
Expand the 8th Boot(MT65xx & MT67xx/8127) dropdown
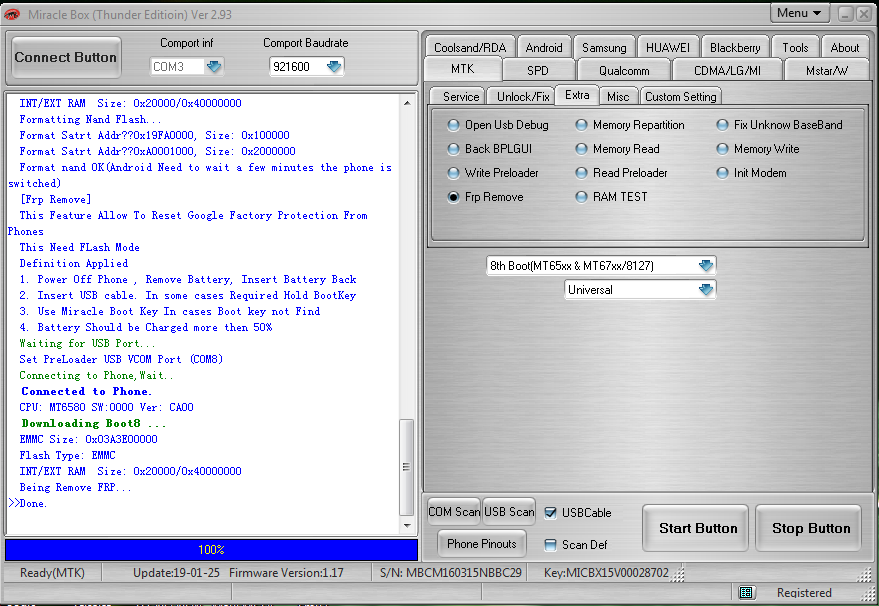tap(706, 266)
